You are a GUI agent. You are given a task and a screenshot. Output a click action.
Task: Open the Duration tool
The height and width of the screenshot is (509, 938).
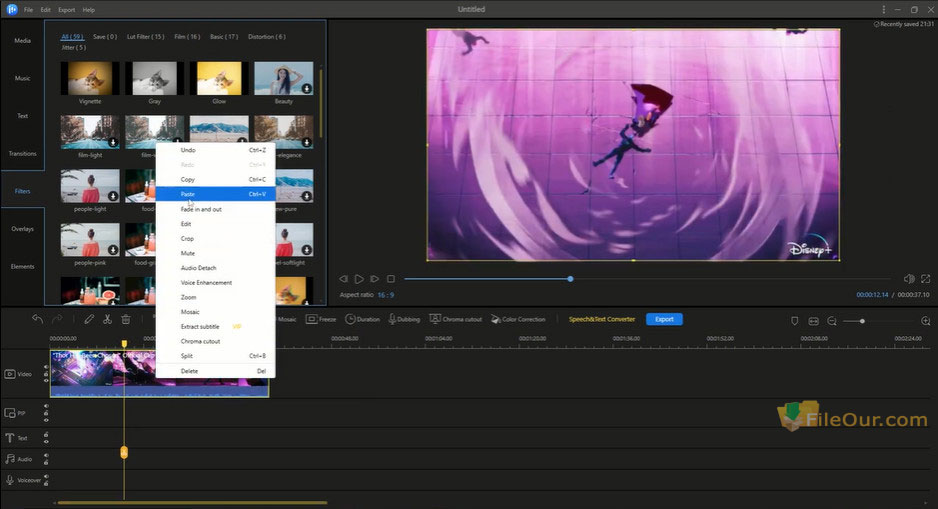pyautogui.click(x=363, y=319)
